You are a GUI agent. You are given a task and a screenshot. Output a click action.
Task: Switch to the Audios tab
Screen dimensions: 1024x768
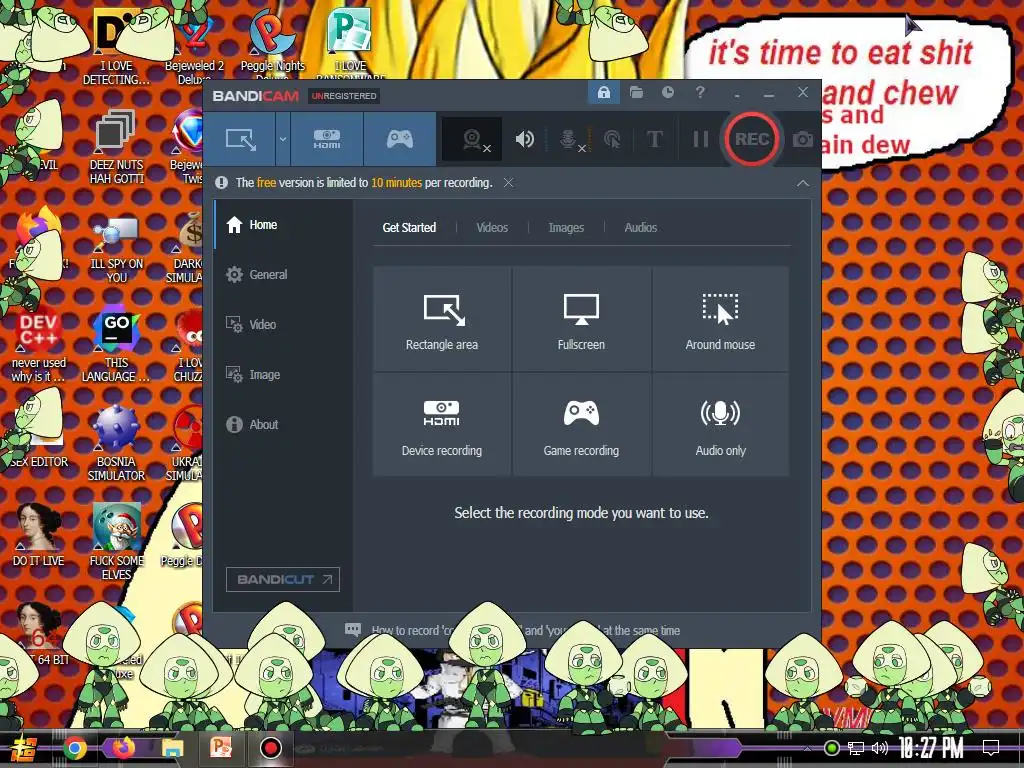click(641, 227)
